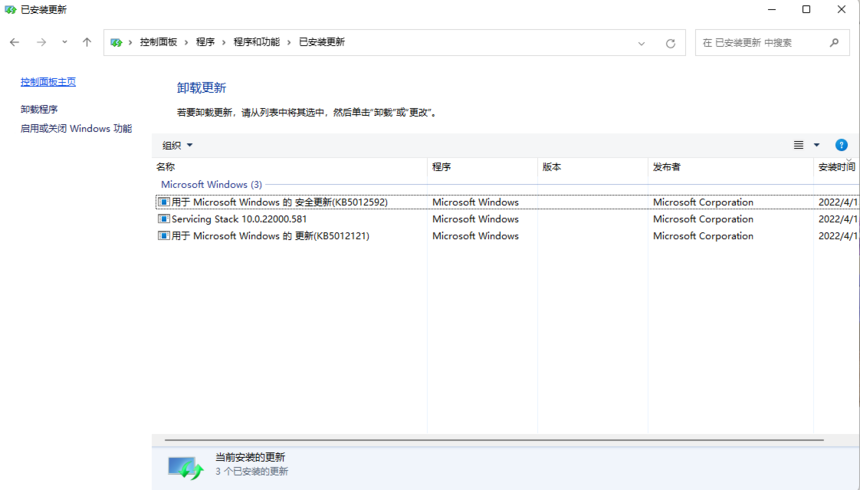Select the KB5012592 security update row
The image size is (860, 490).
pyautogui.click(x=507, y=202)
